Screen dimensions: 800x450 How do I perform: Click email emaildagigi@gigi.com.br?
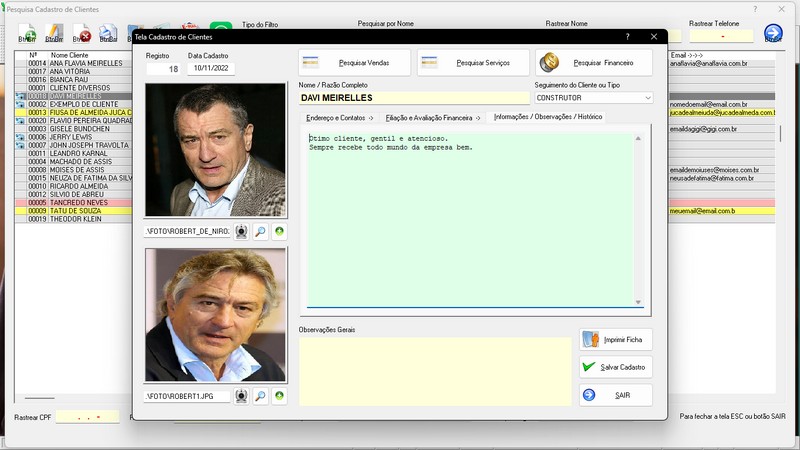[x=703, y=129]
